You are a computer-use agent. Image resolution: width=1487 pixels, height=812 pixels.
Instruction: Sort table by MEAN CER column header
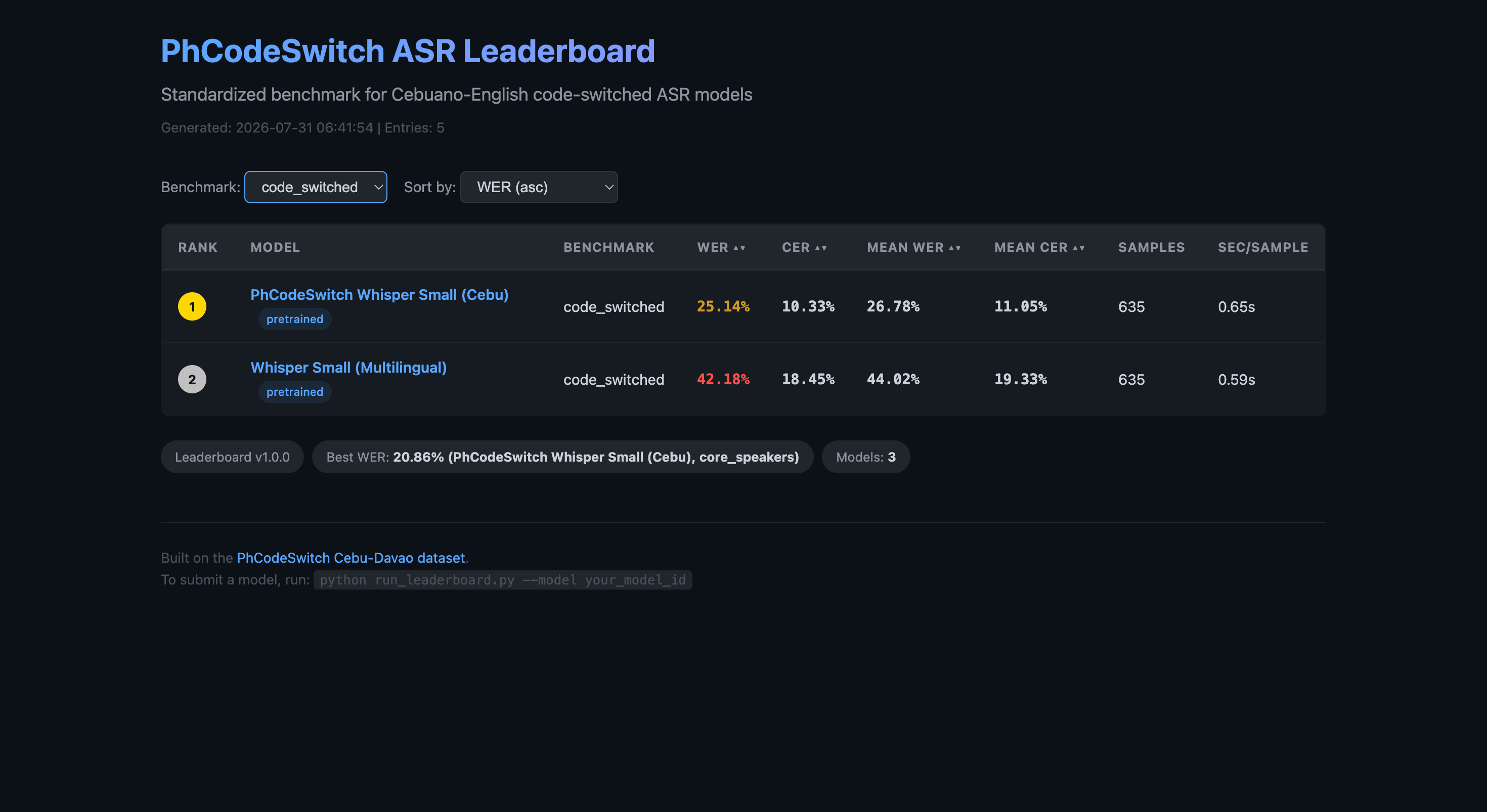click(x=1039, y=247)
